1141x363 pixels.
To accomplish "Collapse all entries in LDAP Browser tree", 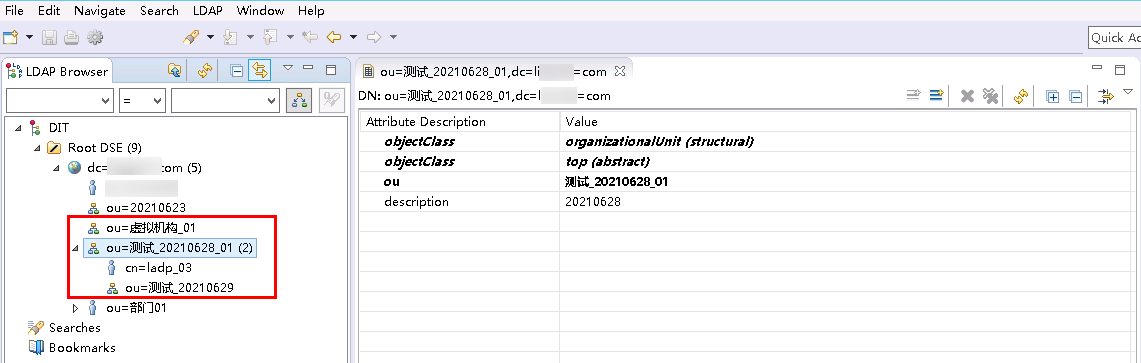I will pyautogui.click(x=236, y=71).
